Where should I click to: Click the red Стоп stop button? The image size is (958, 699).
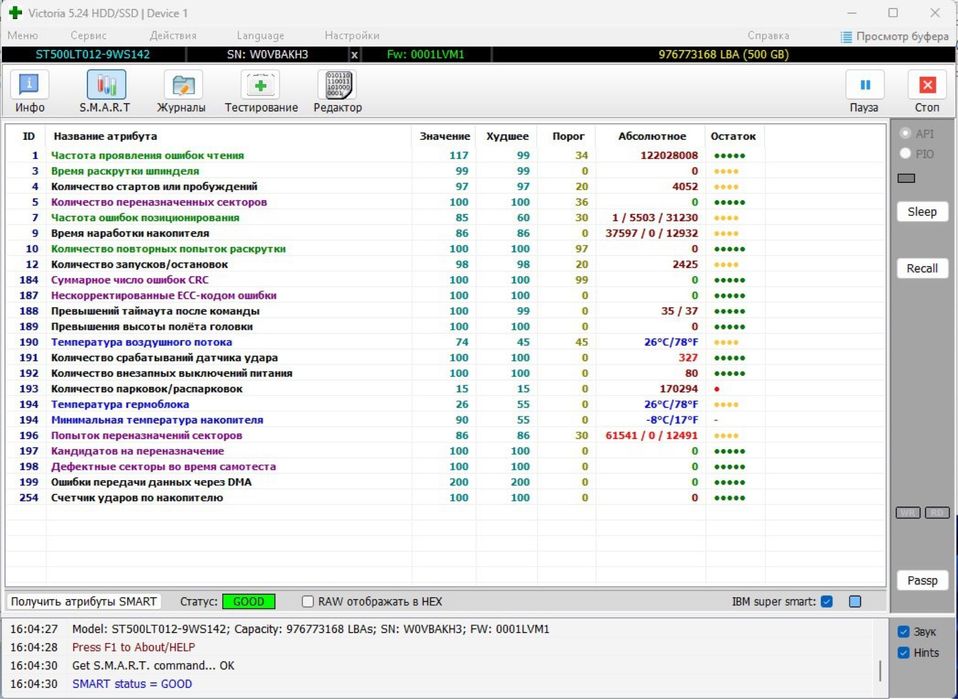click(x=927, y=92)
